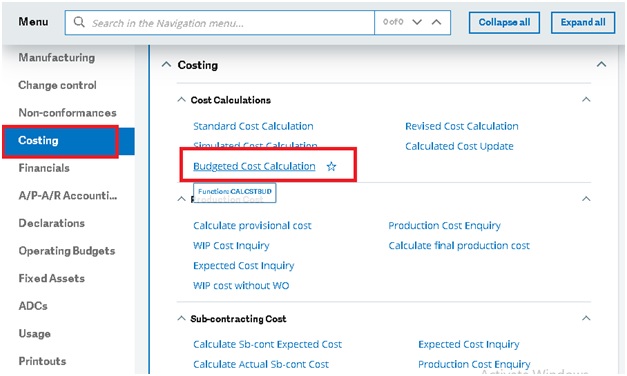627x376 pixels.
Task: Click the Cost Calculations group heading
Action: pyautogui.click(x=231, y=100)
